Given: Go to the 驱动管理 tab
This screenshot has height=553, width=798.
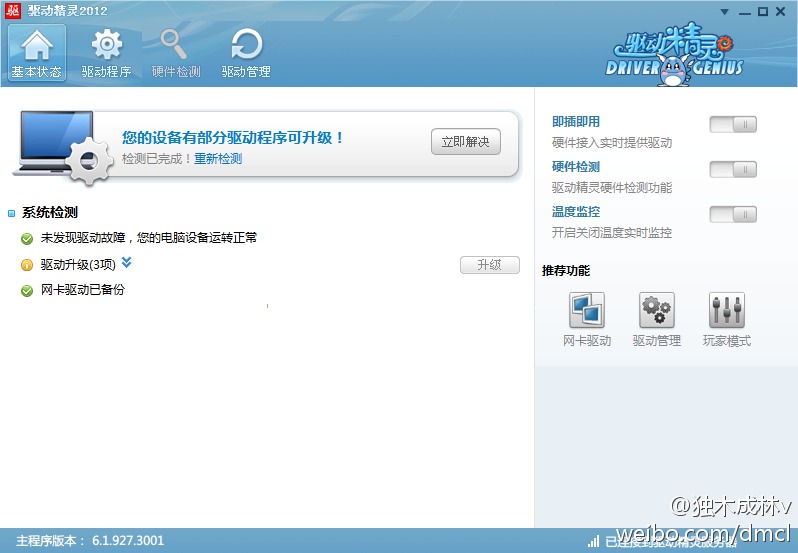Looking at the screenshot, I should [x=246, y=52].
